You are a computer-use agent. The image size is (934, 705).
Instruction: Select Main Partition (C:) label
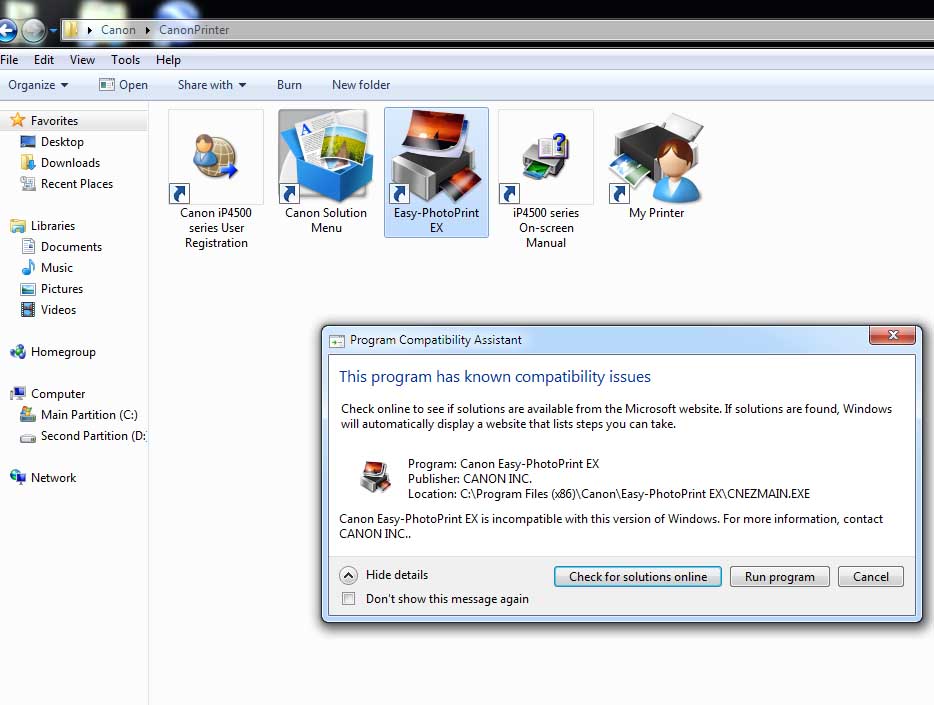click(89, 414)
